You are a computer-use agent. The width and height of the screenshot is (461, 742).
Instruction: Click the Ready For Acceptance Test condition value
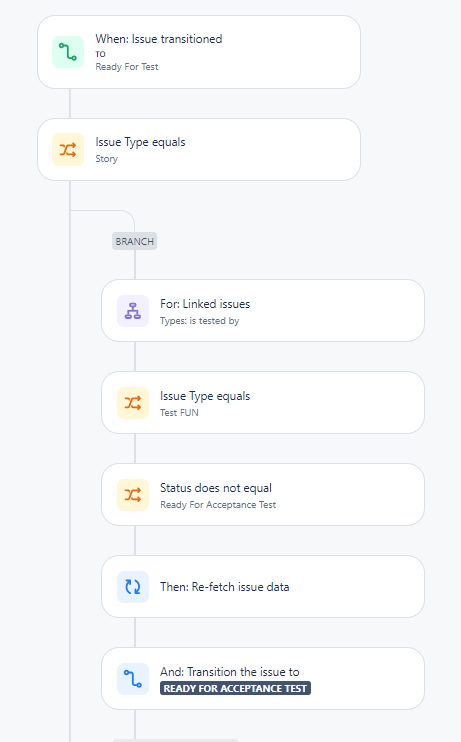point(218,505)
